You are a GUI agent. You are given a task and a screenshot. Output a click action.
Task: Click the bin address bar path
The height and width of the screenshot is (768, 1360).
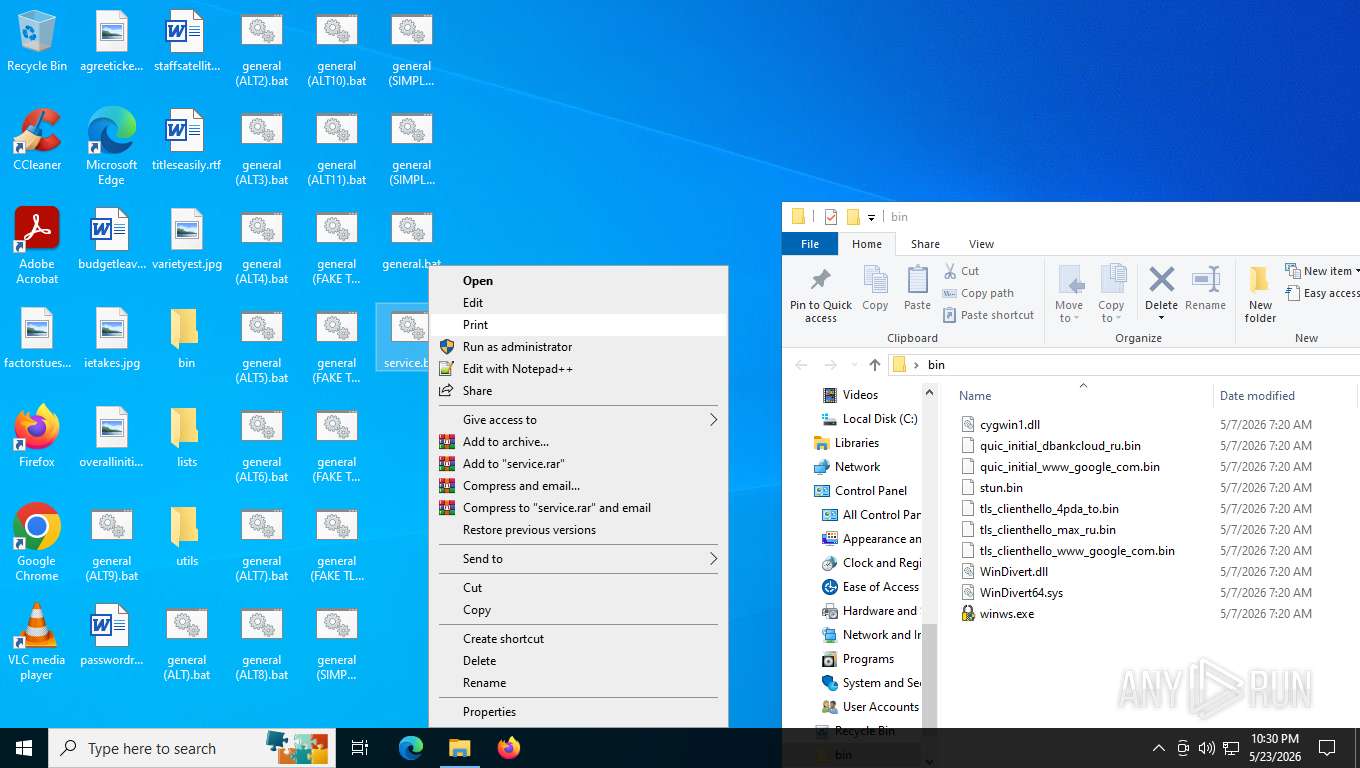[936, 365]
